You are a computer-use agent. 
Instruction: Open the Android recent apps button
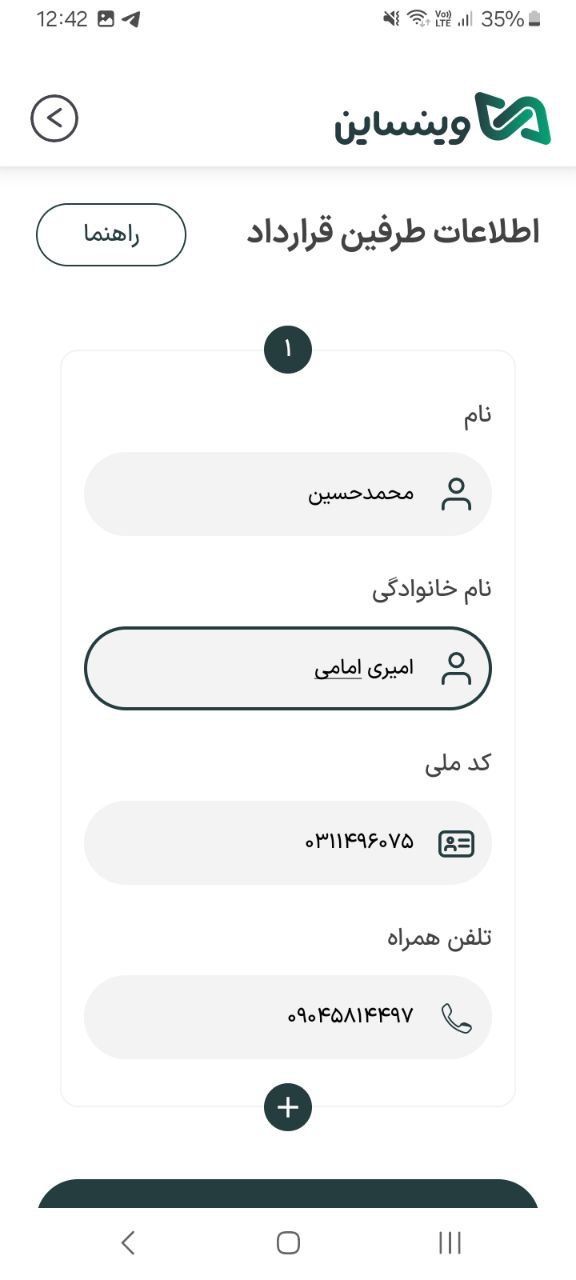(x=450, y=1243)
